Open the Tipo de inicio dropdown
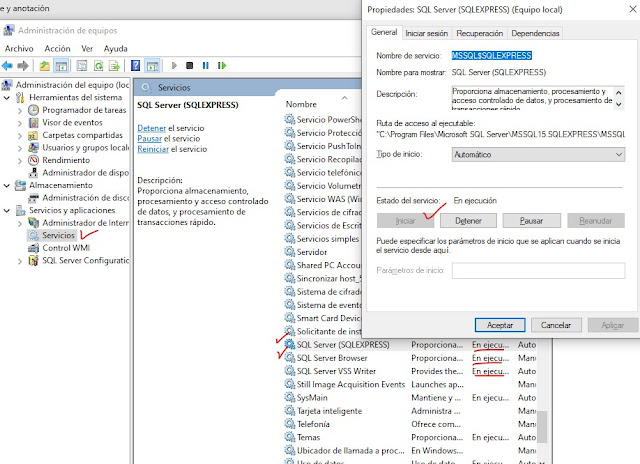The image size is (640, 464). click(538, 154)
